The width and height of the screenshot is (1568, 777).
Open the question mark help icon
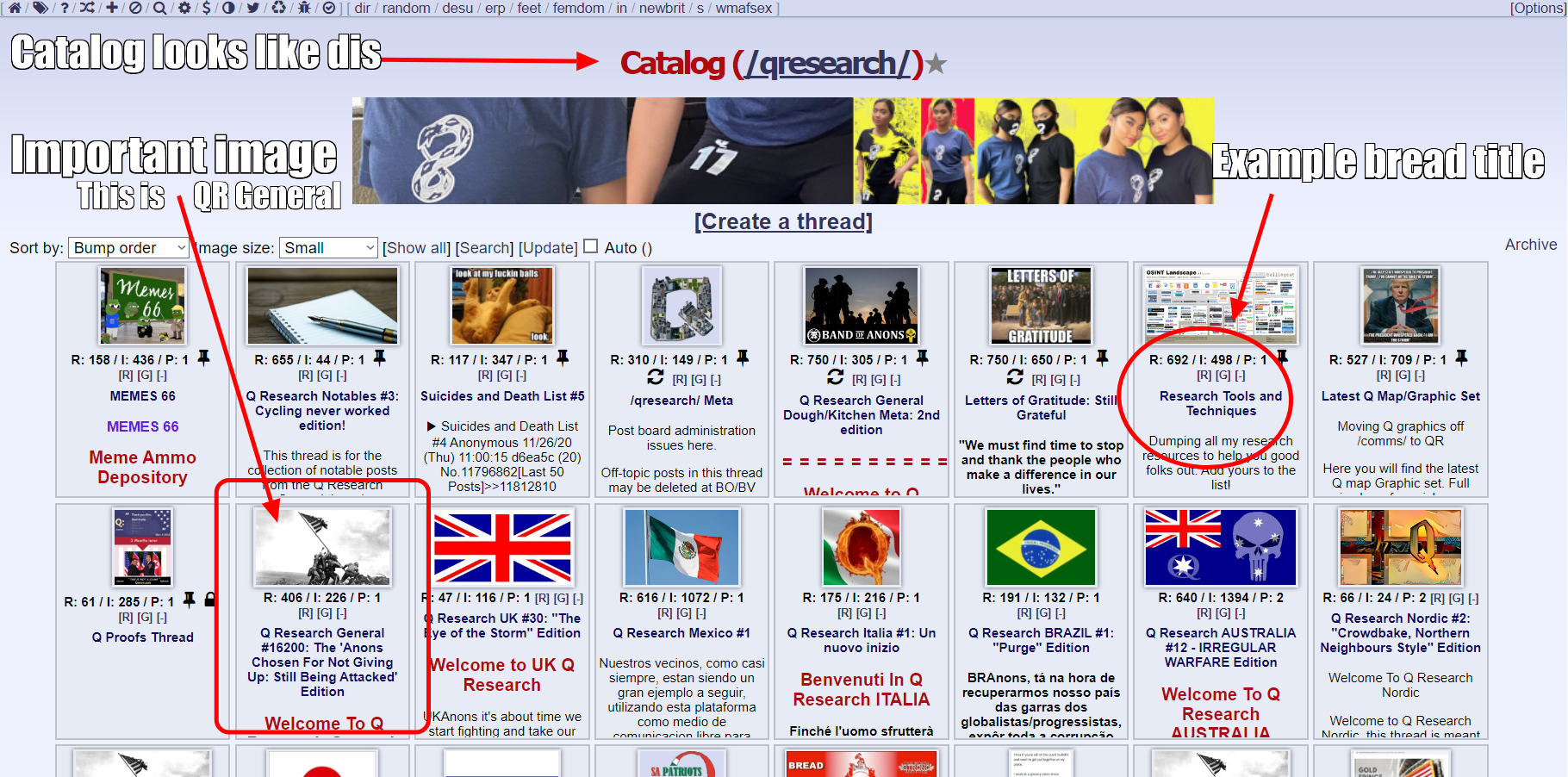tap(64, 8)
